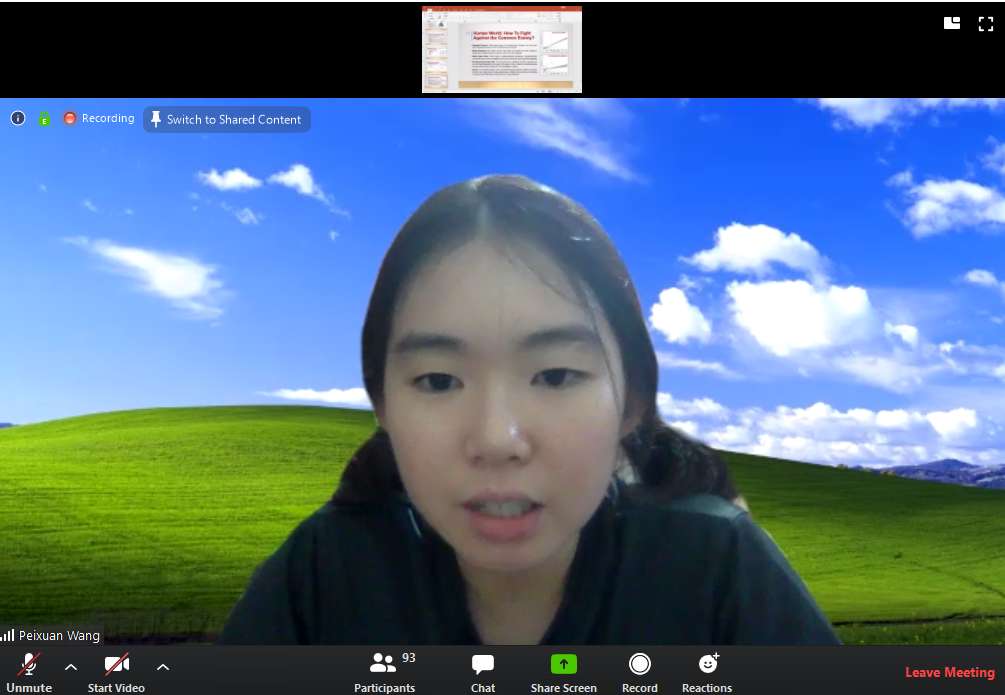Open the Participants panel
The width and height of the screenshot is (1005, 695).
click(385, 671)
